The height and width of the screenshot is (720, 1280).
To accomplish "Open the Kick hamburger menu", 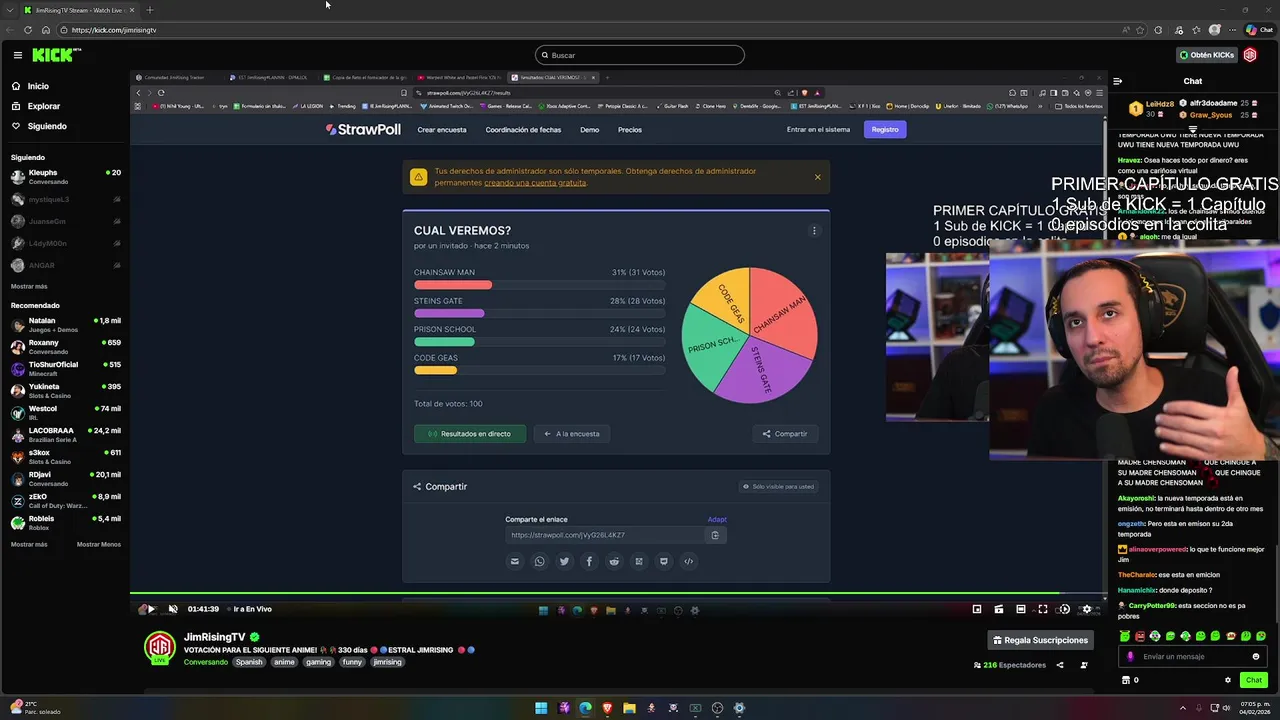I will pos(17,55).
